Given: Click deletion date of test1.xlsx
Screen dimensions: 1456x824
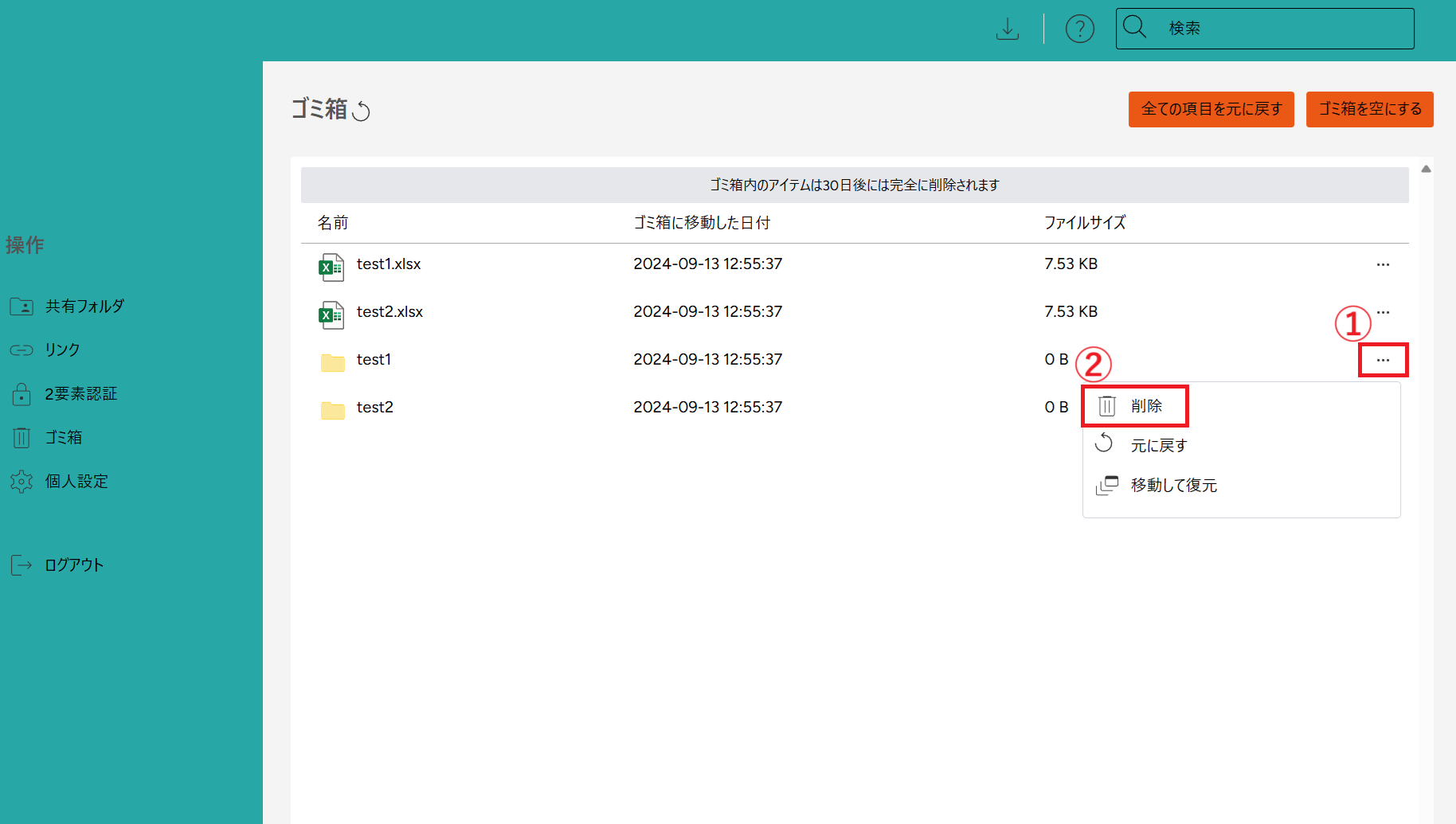Looking at the screenshot, I should (708, 264).
